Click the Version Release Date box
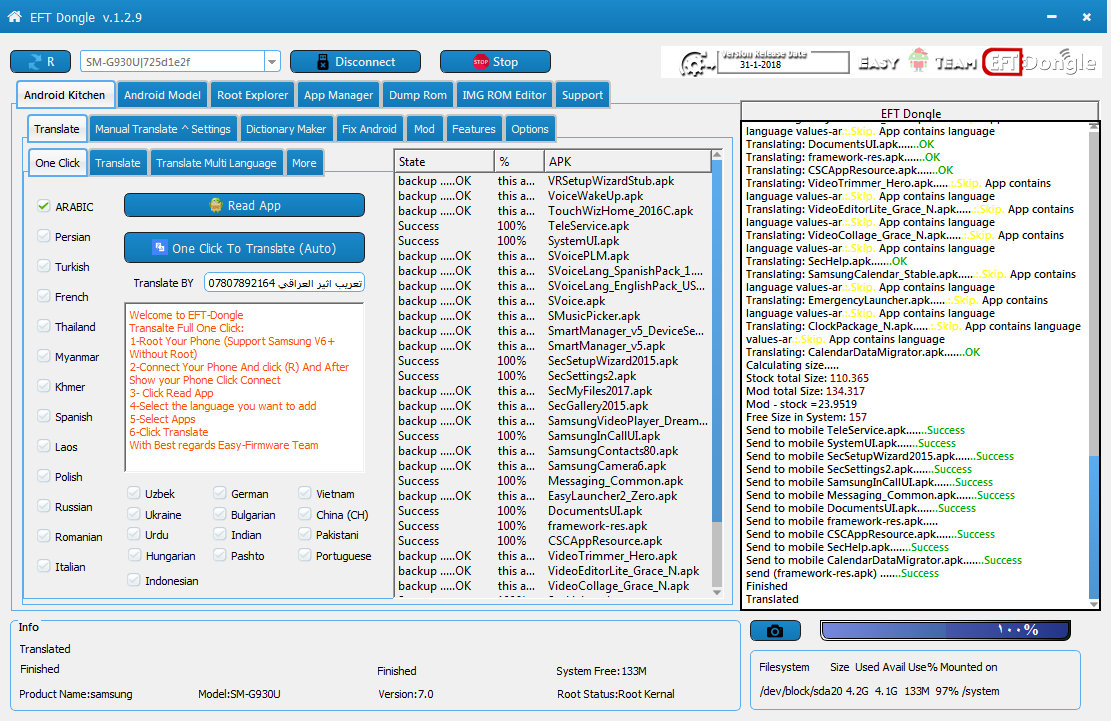This screenshot has height=721, width=1111. pos(782,62)
